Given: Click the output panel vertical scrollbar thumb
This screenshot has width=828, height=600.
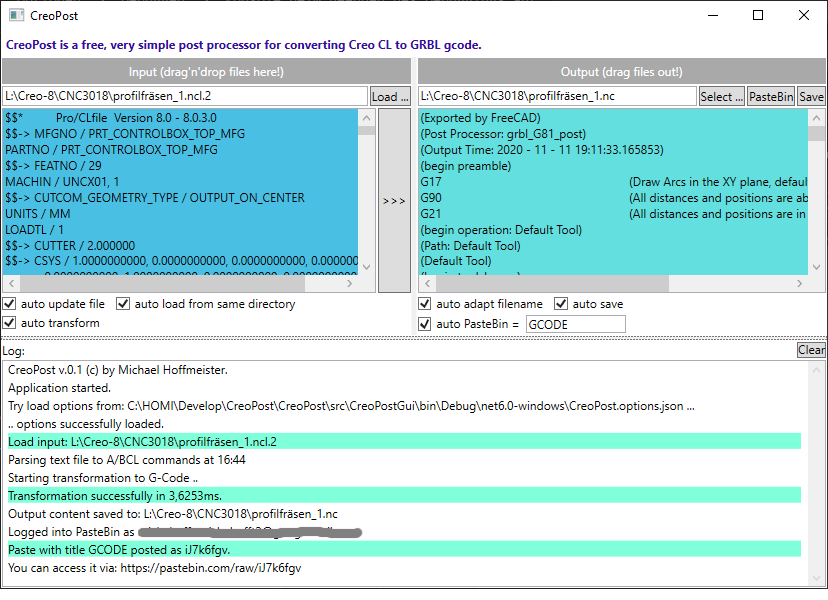Looking at the screenshot, I should [x=816, y=133].
